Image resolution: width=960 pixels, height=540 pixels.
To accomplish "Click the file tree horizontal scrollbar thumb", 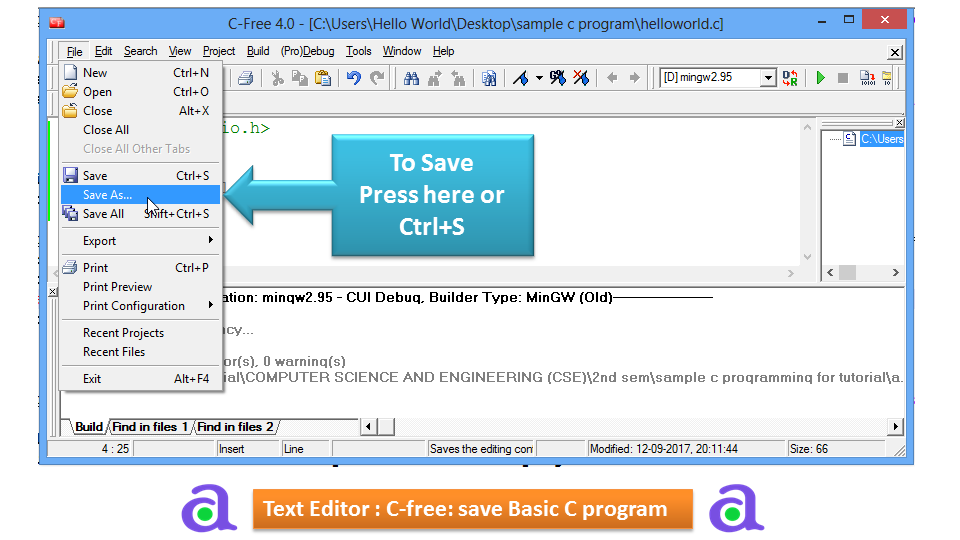I will click(x=847, y=272).
